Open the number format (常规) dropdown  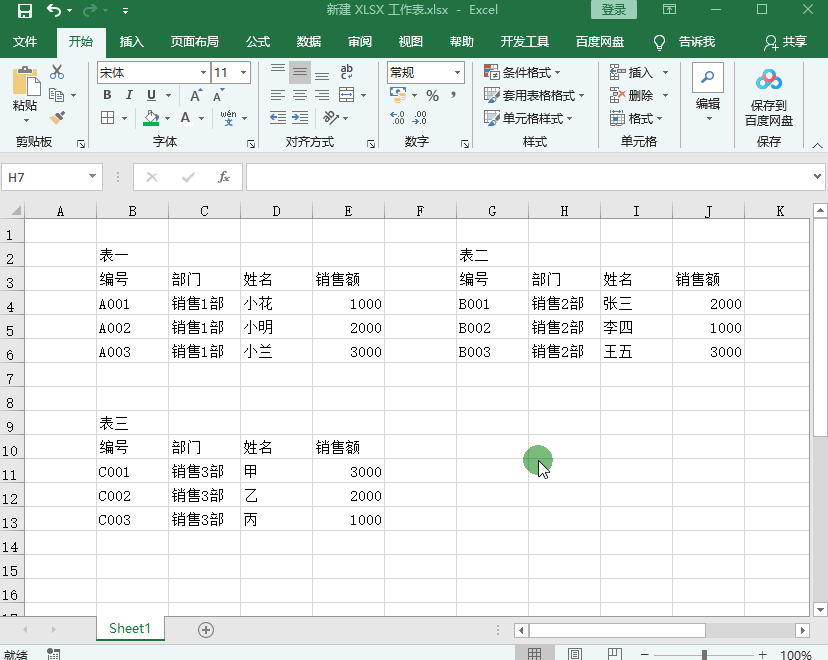pos(457,72)
